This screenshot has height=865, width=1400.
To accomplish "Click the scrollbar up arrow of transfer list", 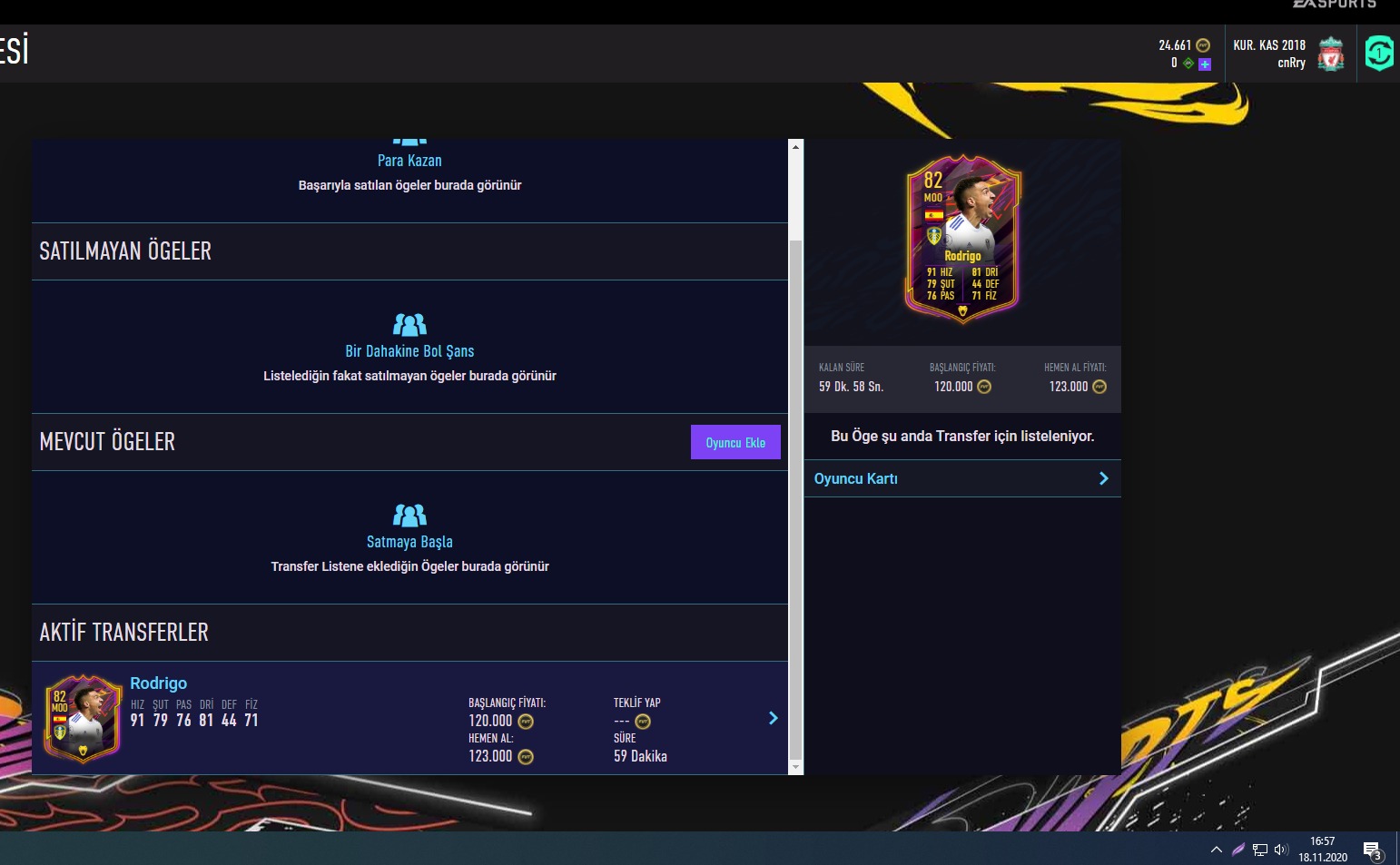I will click(x=796, y=146).
